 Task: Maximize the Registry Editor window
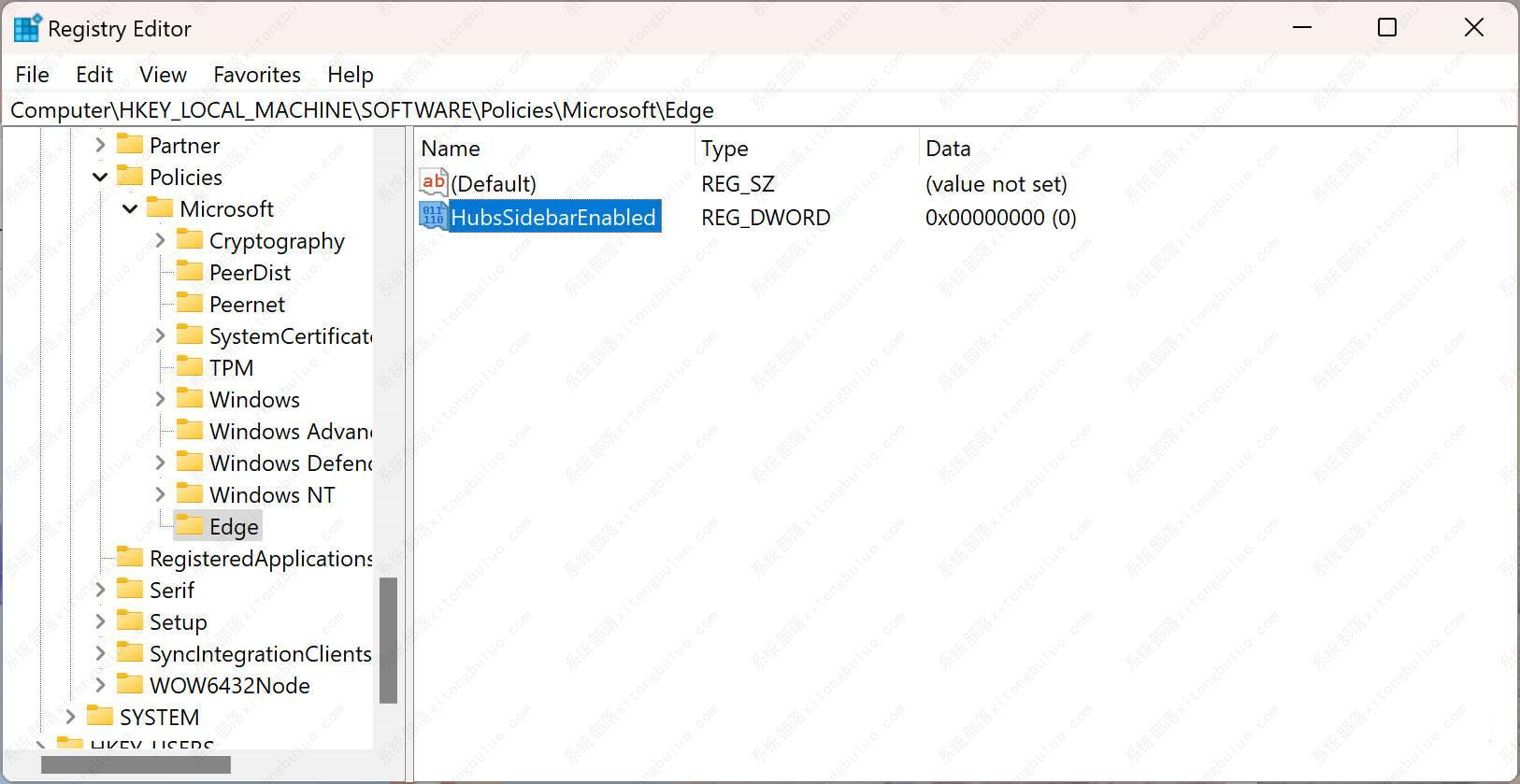pyautogui.click(x=1387, y=27)
